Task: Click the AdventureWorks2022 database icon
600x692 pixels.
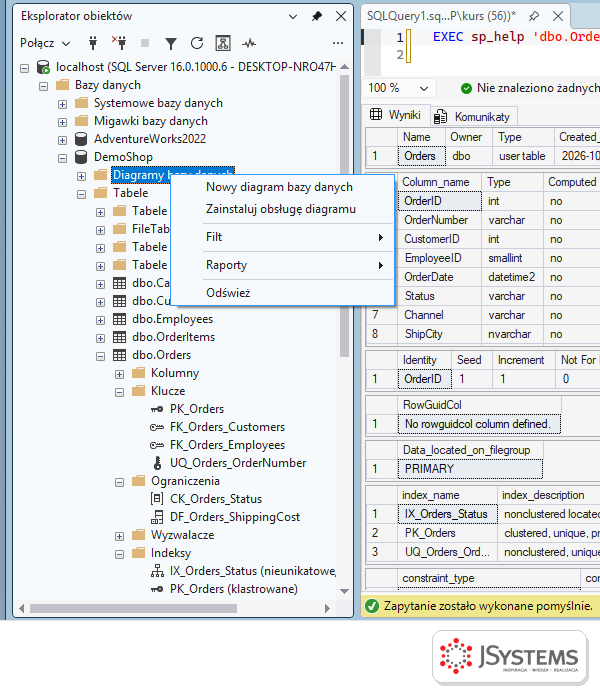Action: (x=81, y=139)
